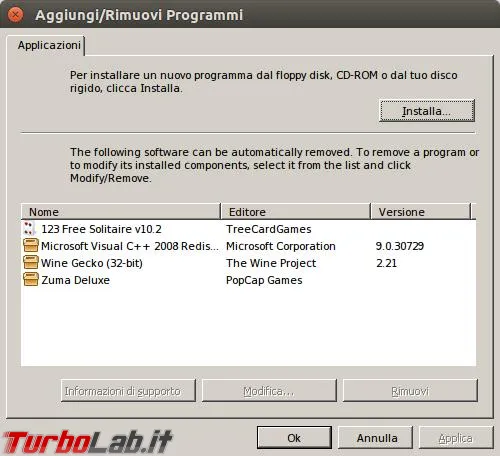Viewport: 500px width, 456px height.
Task: Close the Aggiungi/Rimuovi Programmi window
Action: pos(15,15)
